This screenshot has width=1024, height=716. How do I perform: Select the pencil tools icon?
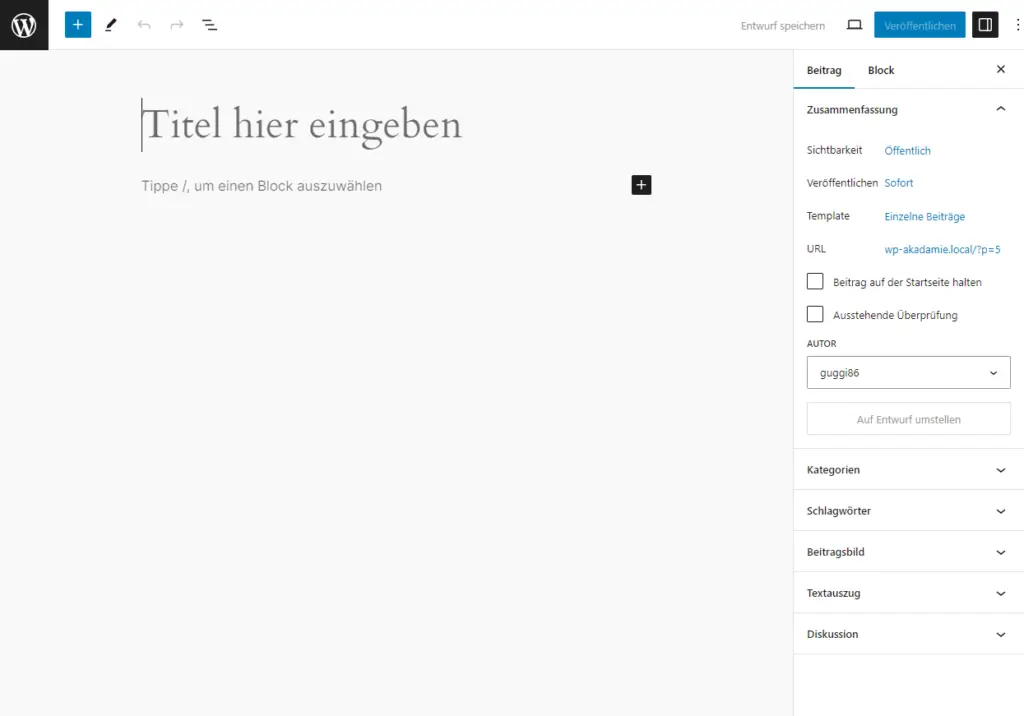click(110, 25)
